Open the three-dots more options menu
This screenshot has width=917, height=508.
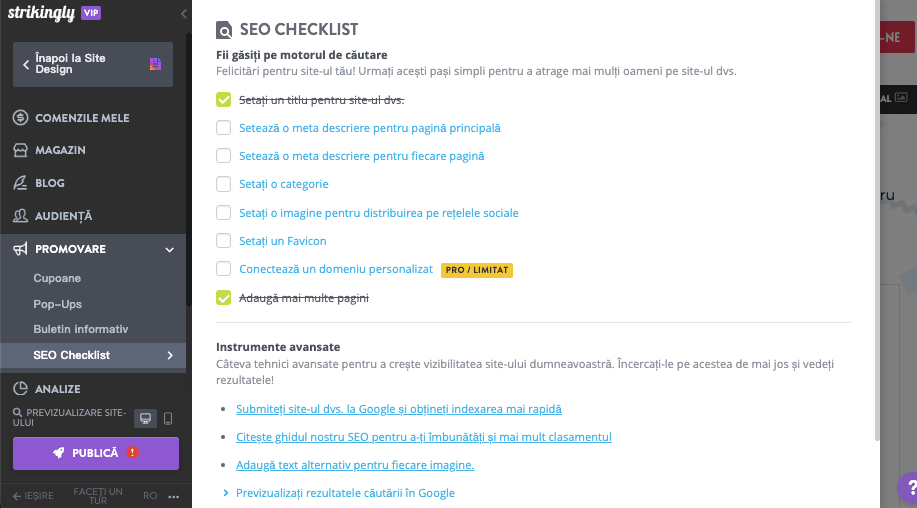[174, 496]
